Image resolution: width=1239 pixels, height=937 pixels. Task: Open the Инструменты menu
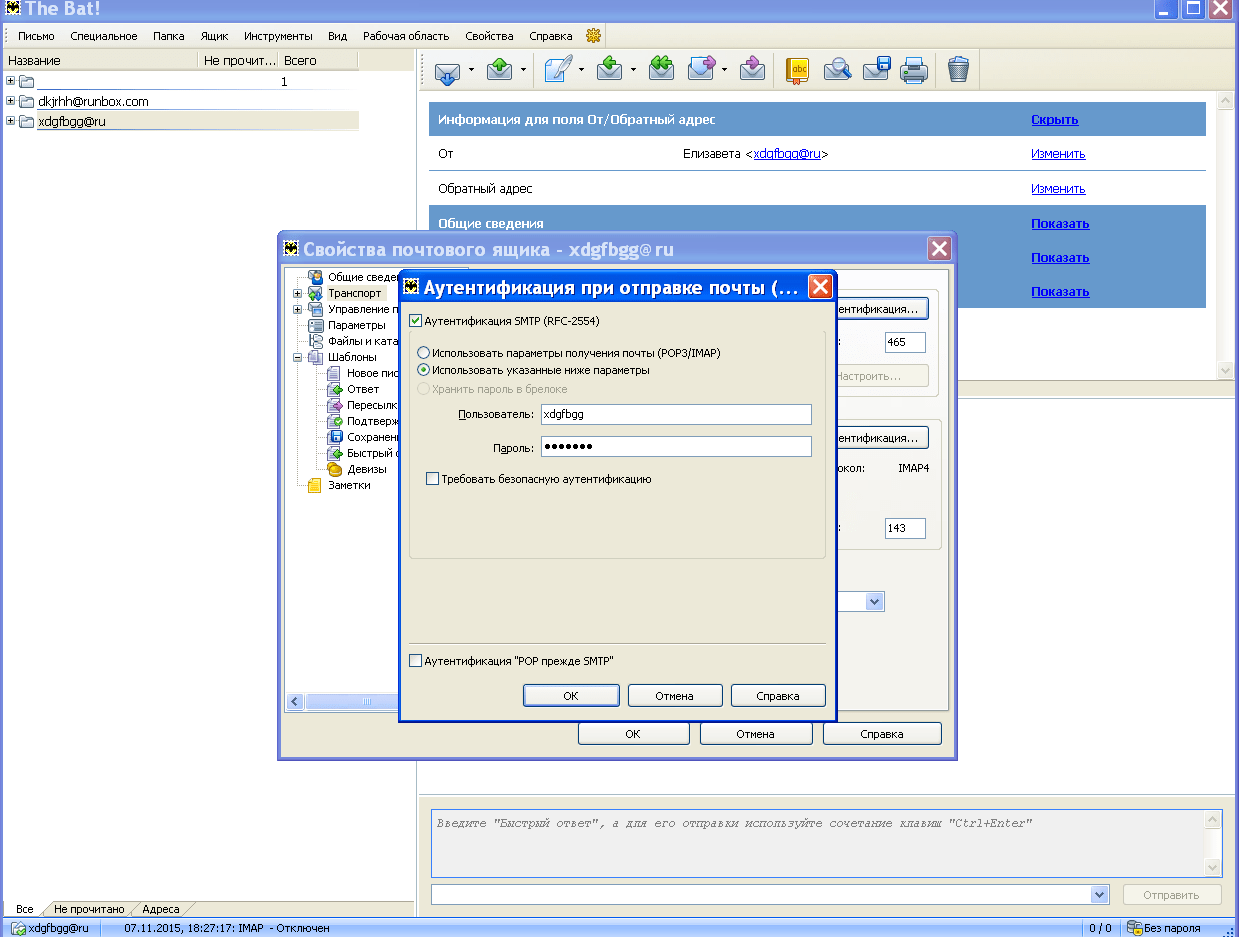click(x=278, y=36)
